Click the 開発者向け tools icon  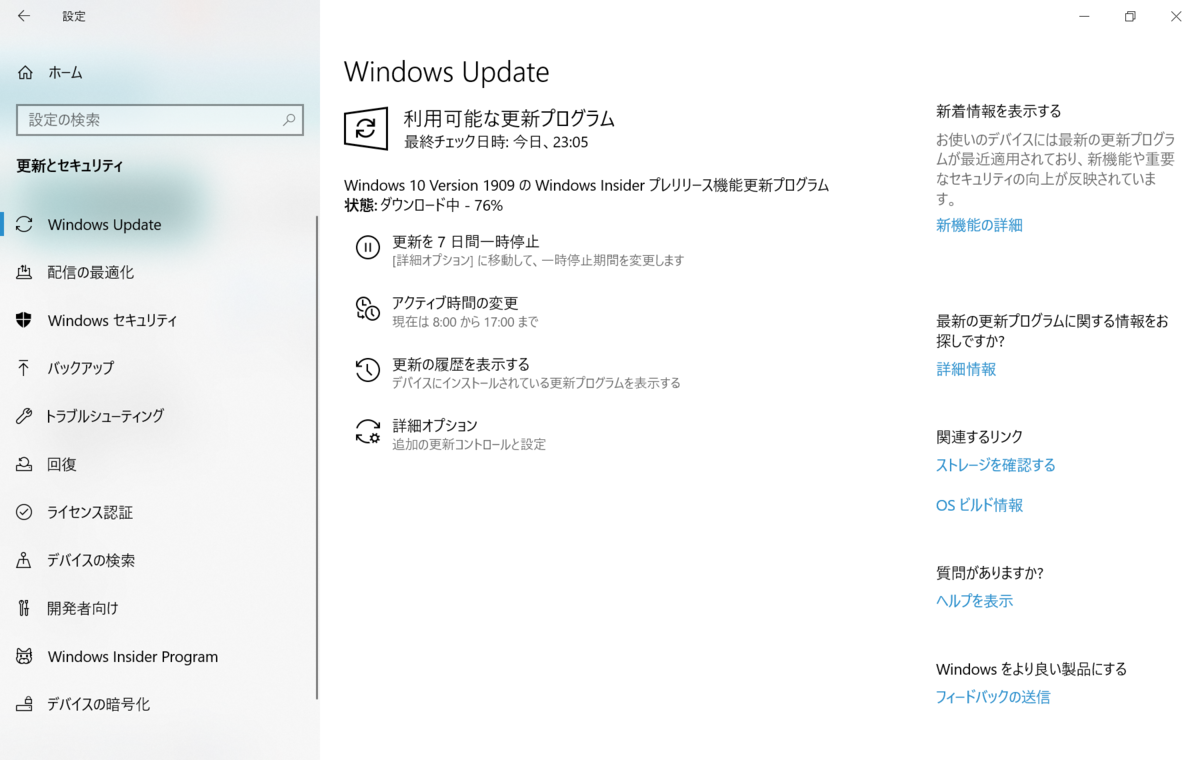pos(25,608)
